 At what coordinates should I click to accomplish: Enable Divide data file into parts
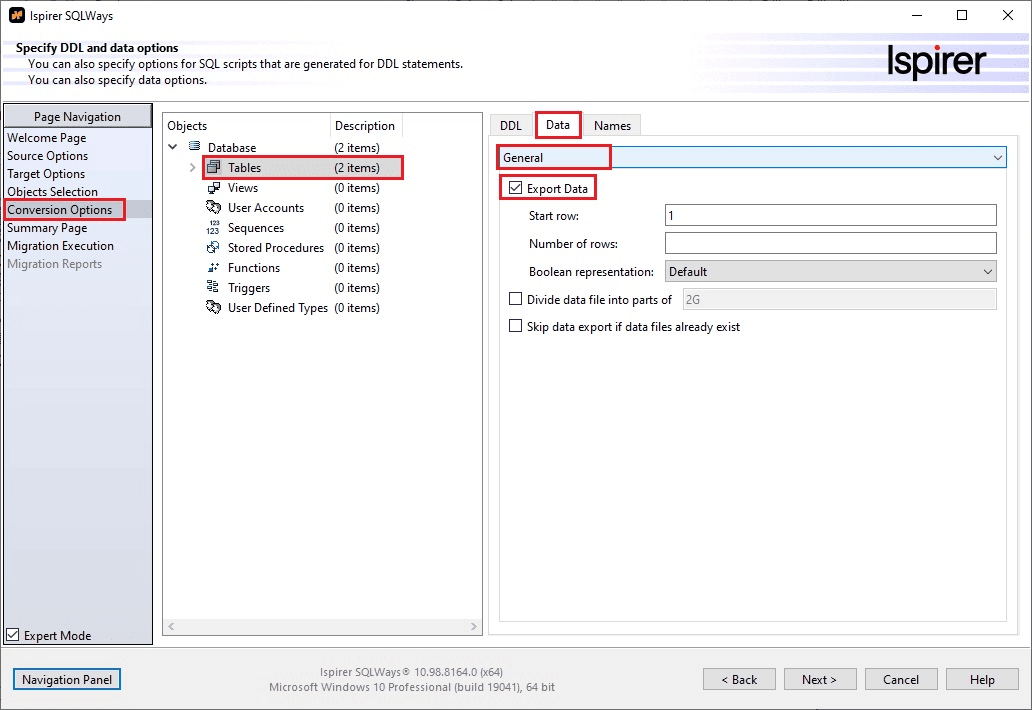[x=516, y=299]
